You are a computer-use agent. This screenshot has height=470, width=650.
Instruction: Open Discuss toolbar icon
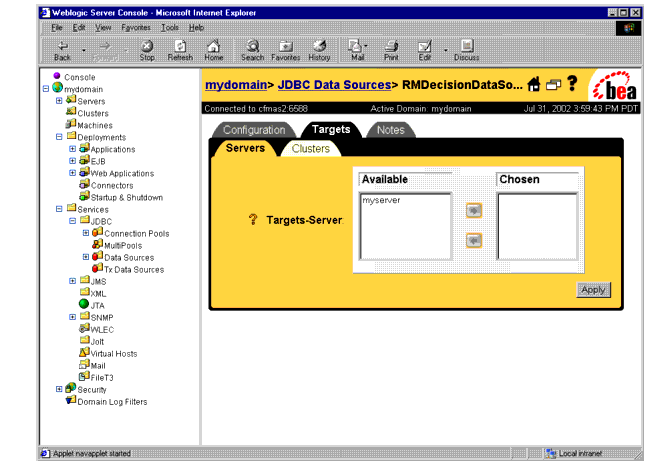tap(466, 51)
